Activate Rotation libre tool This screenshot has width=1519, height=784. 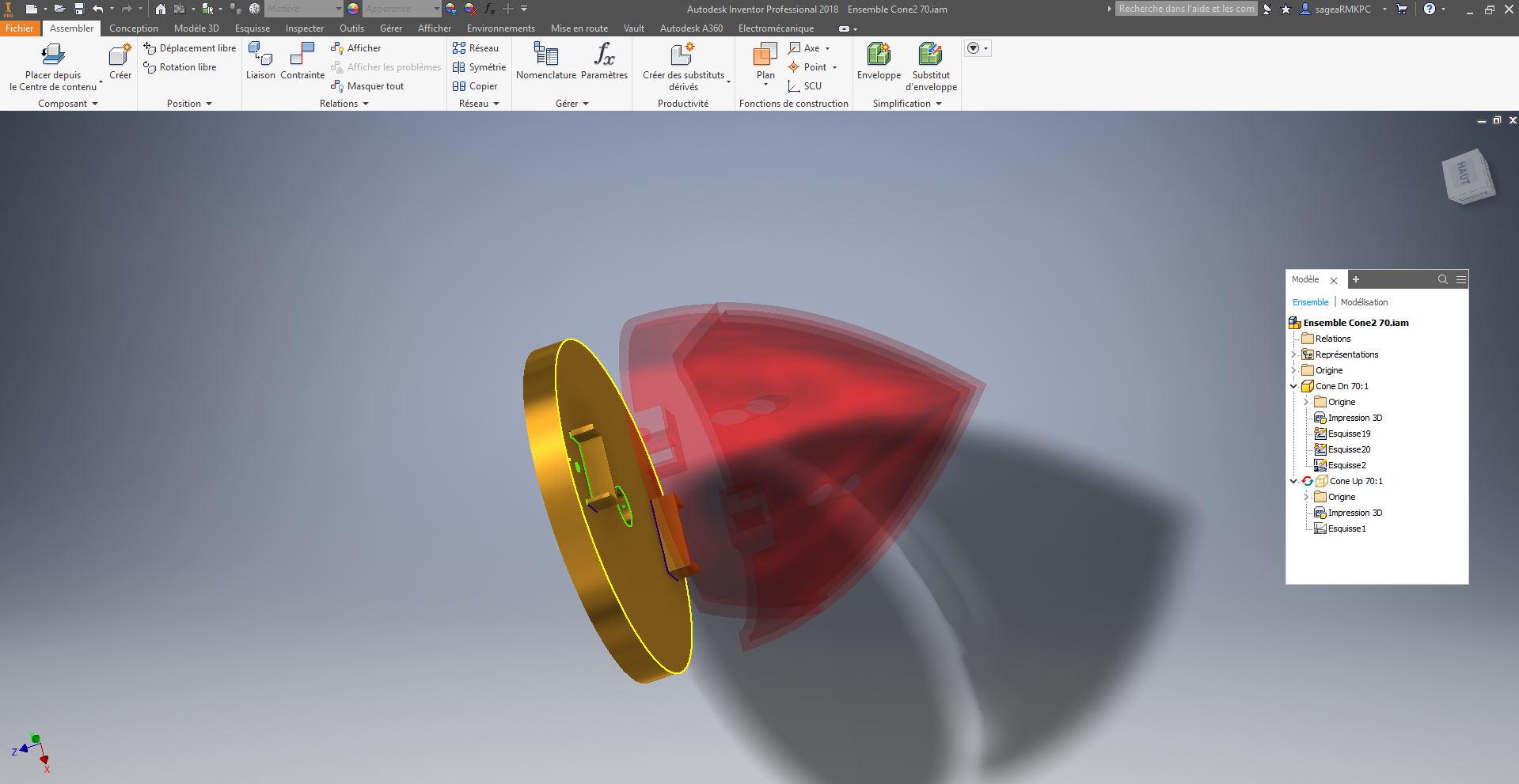(x=180, y=67)
